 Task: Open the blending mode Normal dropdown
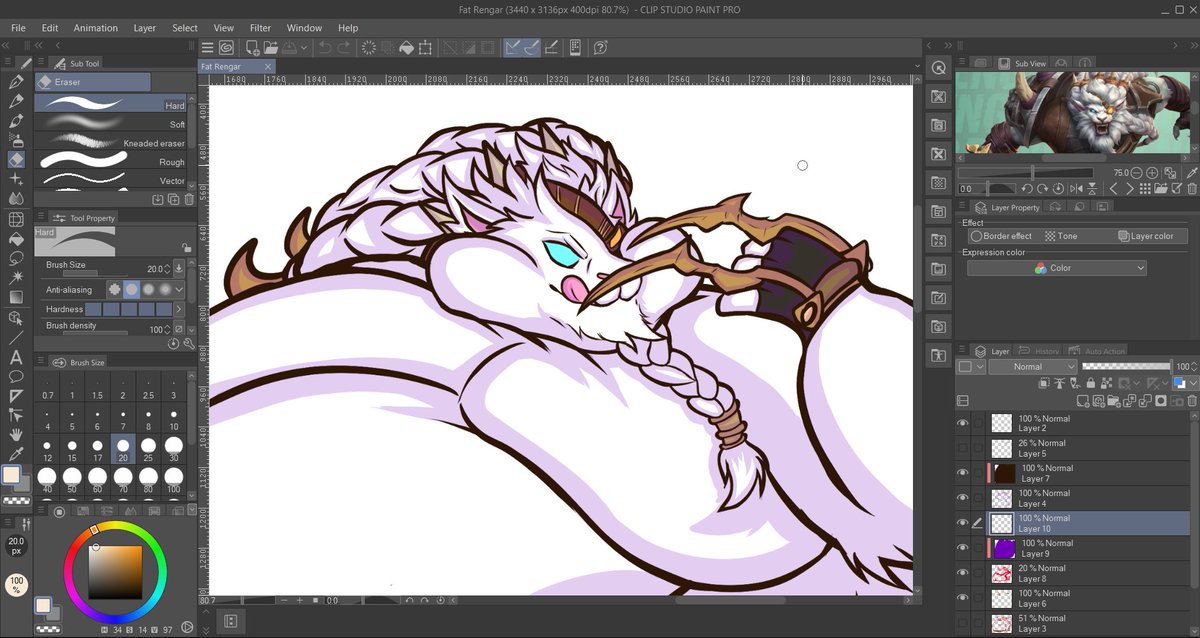point(1033,367)
